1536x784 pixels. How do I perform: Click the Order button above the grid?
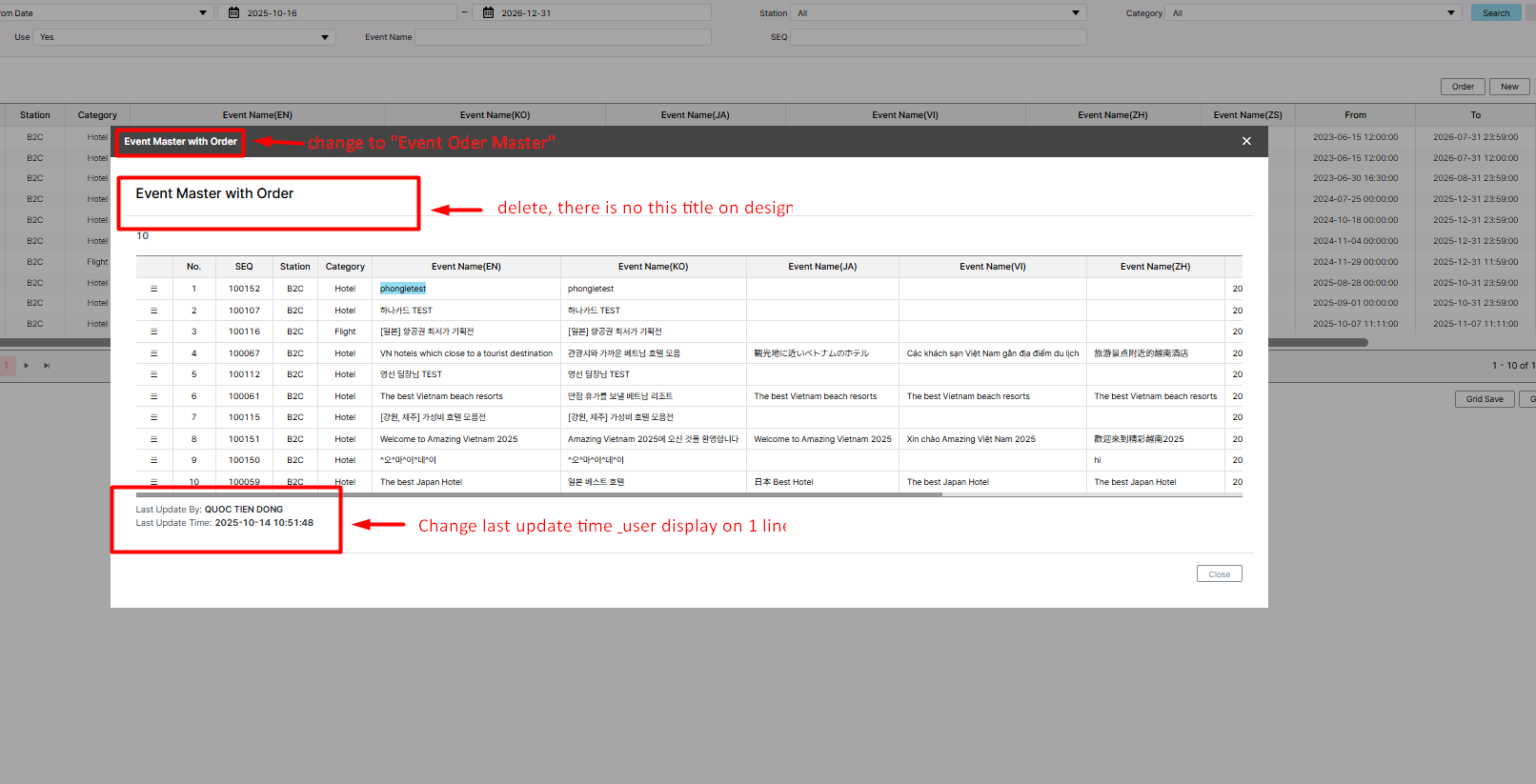[x=1463, y=87]
